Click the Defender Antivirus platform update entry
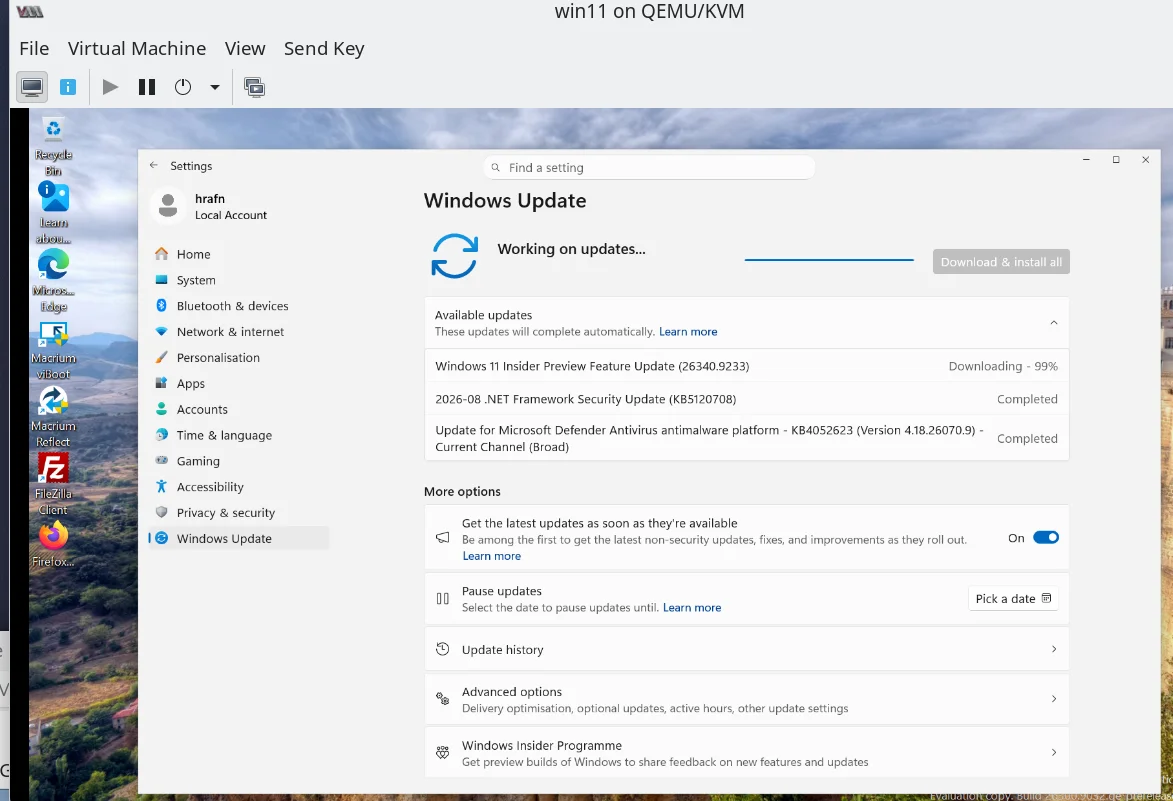The image size is (1173, 801). coord(747,438)
